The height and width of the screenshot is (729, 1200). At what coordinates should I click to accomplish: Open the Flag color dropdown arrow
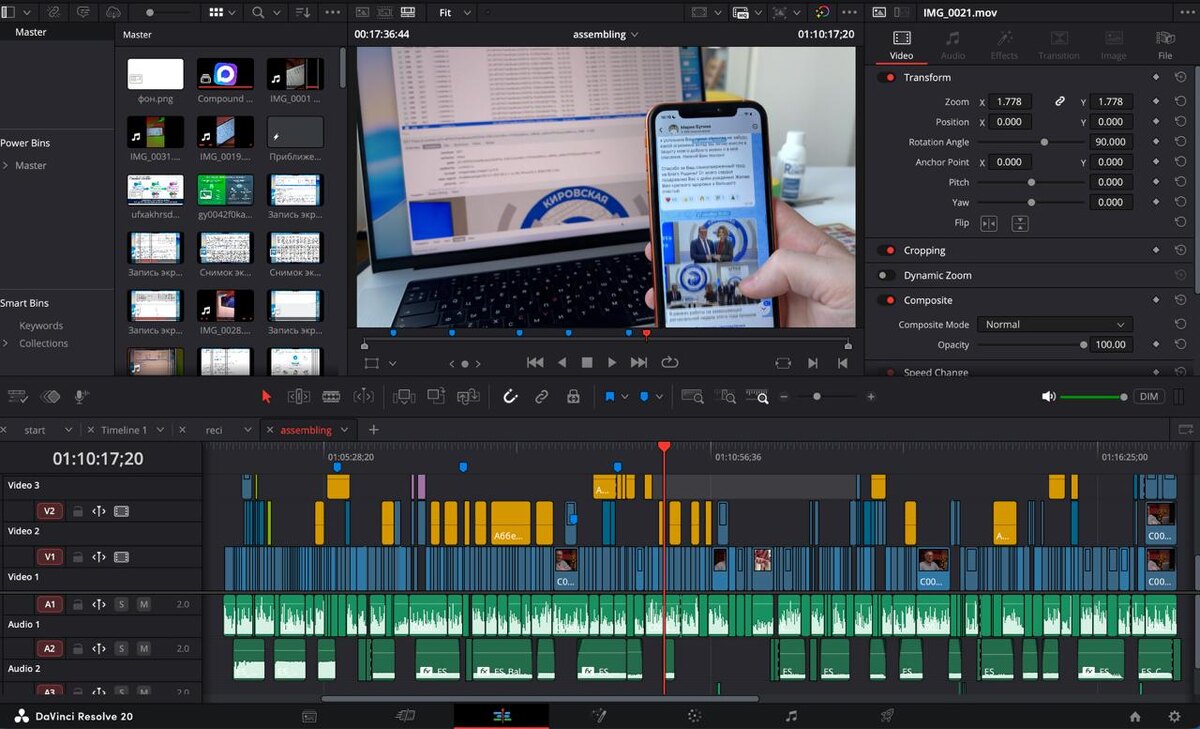[625, 397]
